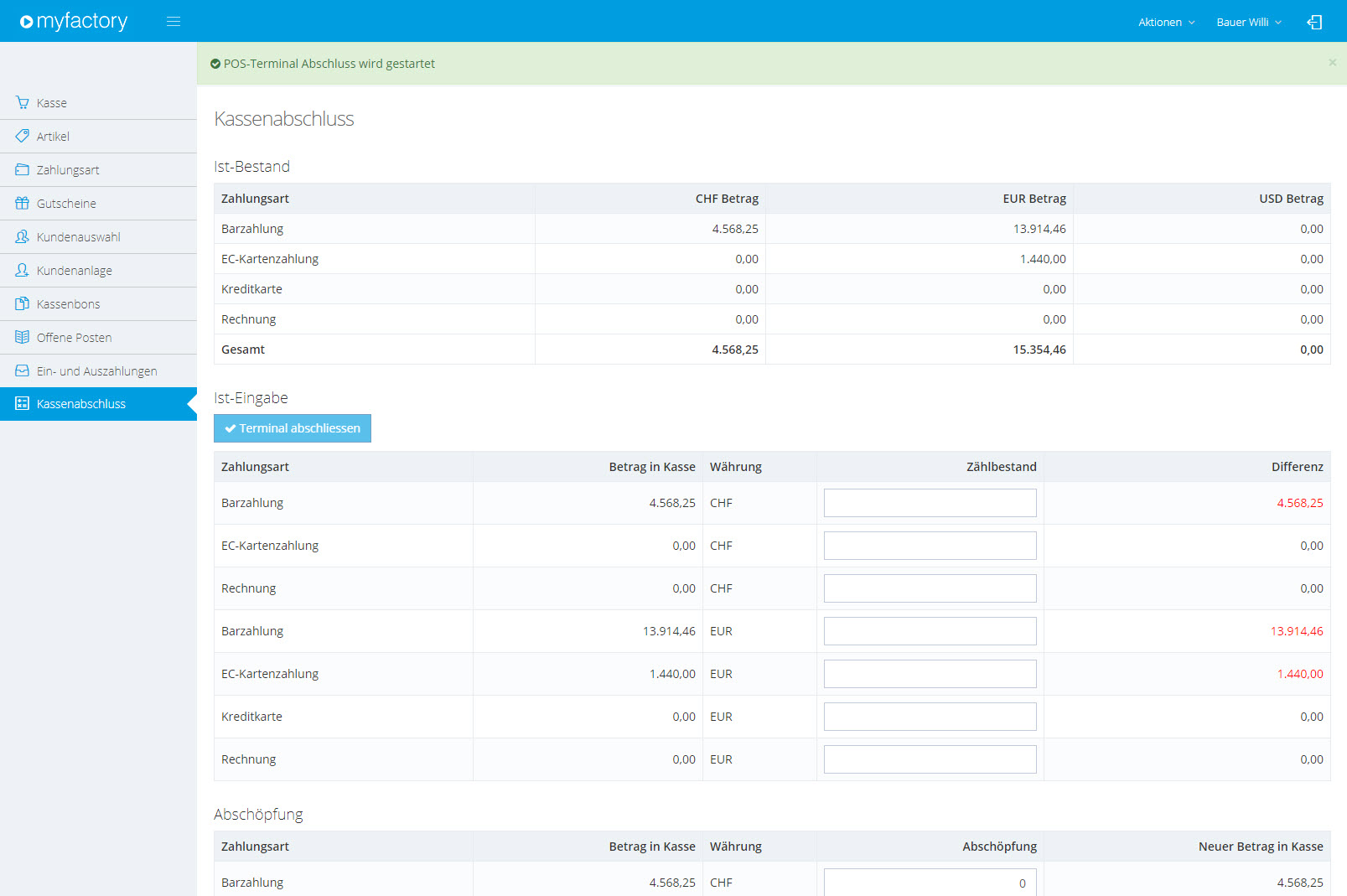Click the Gesamt row label
Viewport: 1347px width, 896px height.
pyautogui.click(x=243, y=350)
